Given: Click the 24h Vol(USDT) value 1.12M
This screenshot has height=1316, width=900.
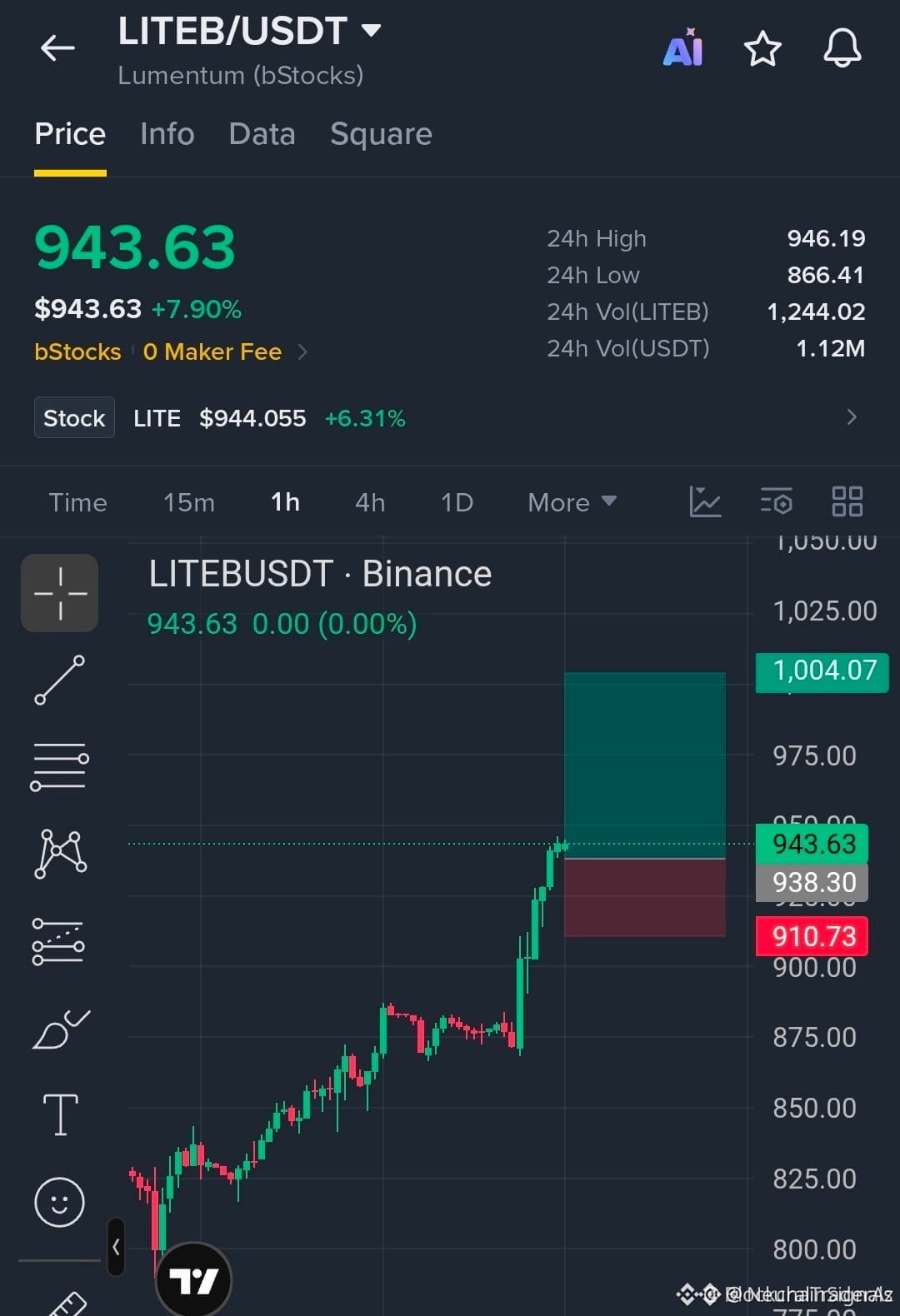Looking at the screenshot, I should pyautogui.click(x=830, y=348).
